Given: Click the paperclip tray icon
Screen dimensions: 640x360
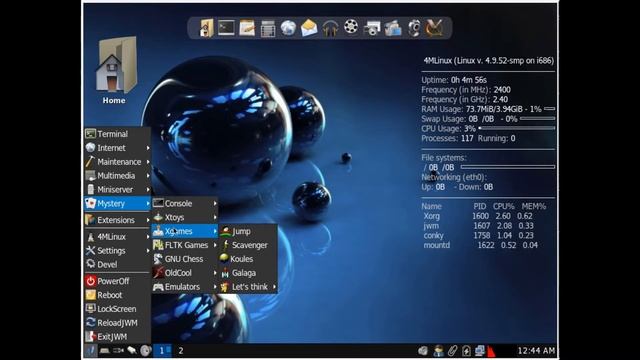Looking at the screenshot, I should 452,351.
